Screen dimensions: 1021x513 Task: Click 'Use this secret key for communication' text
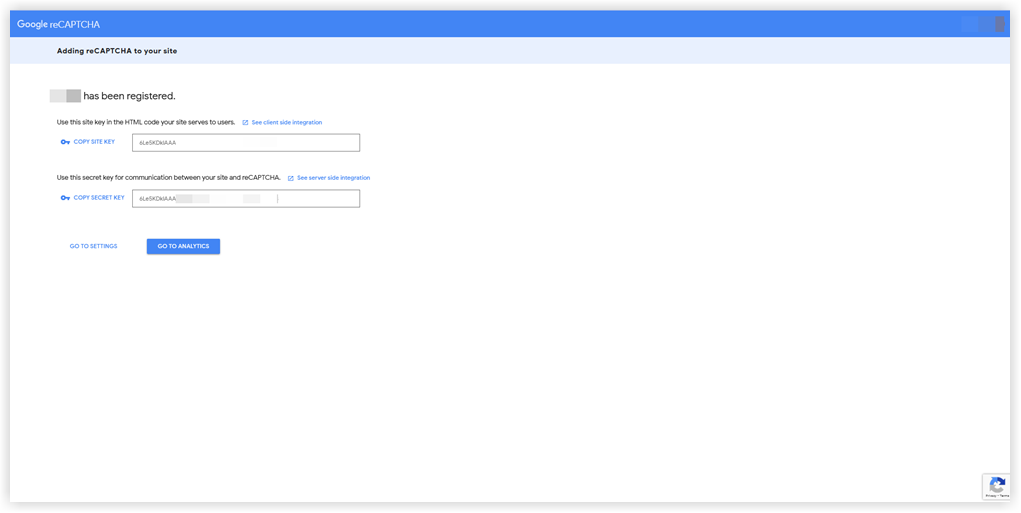[x=169, y=178]
